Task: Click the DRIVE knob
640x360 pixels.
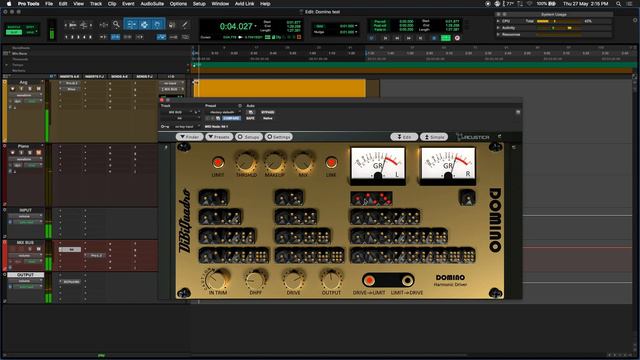Action: [x=293, y=280]
